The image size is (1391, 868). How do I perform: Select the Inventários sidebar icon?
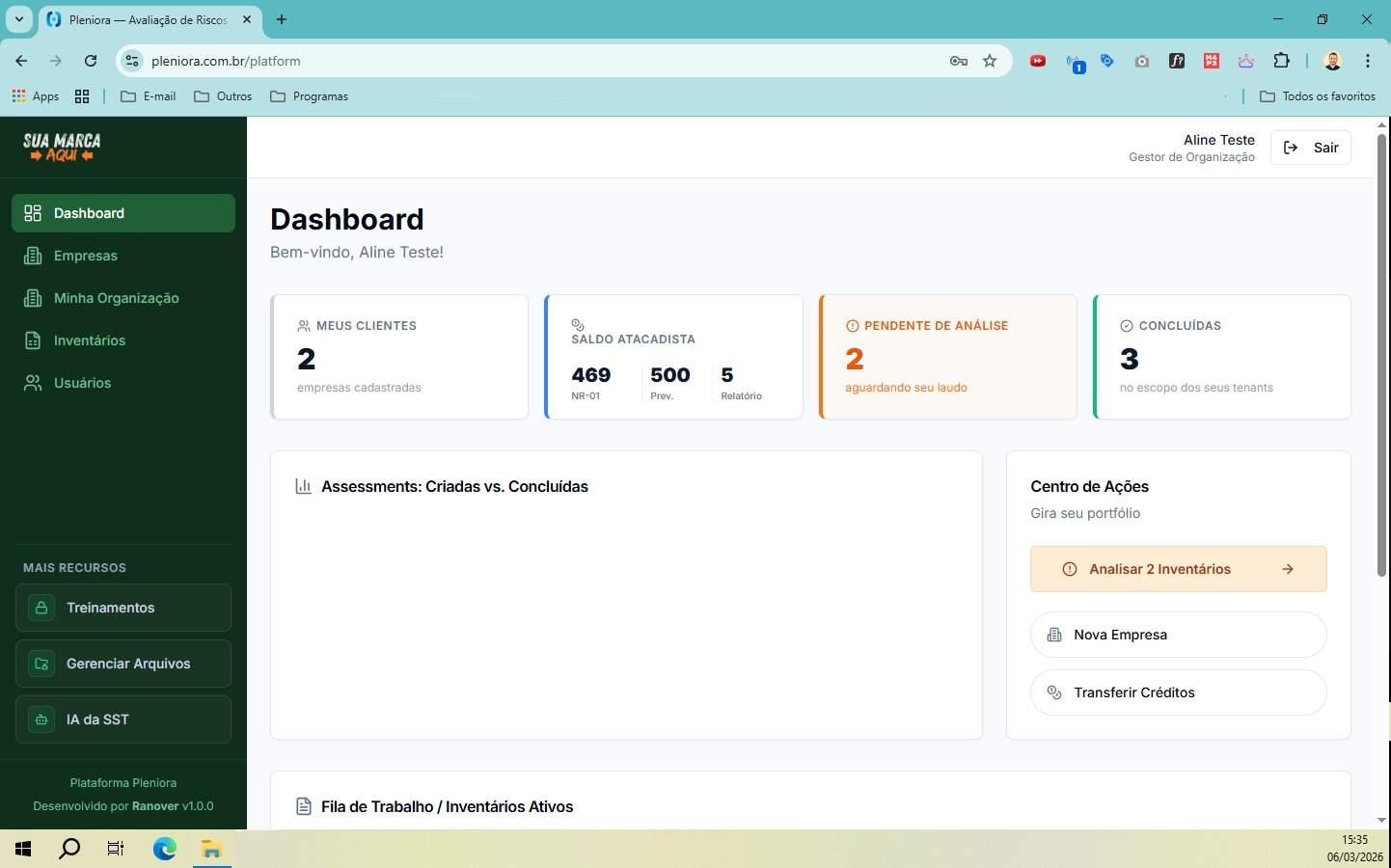coord(32,340)
